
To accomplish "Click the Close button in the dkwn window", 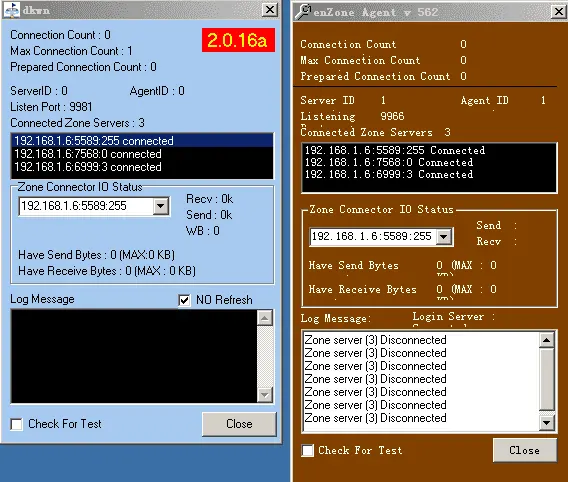I will click(239, 424).
